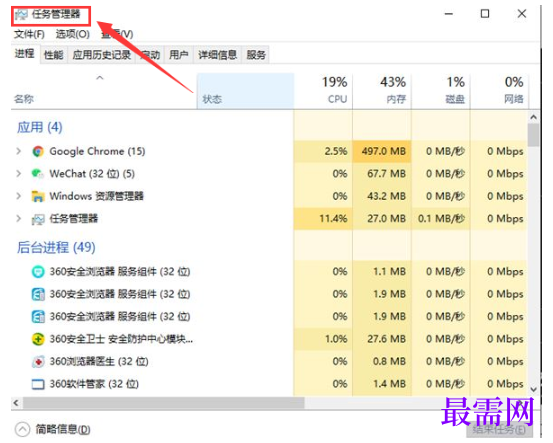Screen dimensions: 553x443
Task: Click the 67.7 MB memory cell
Action: (x=382, y=174)
